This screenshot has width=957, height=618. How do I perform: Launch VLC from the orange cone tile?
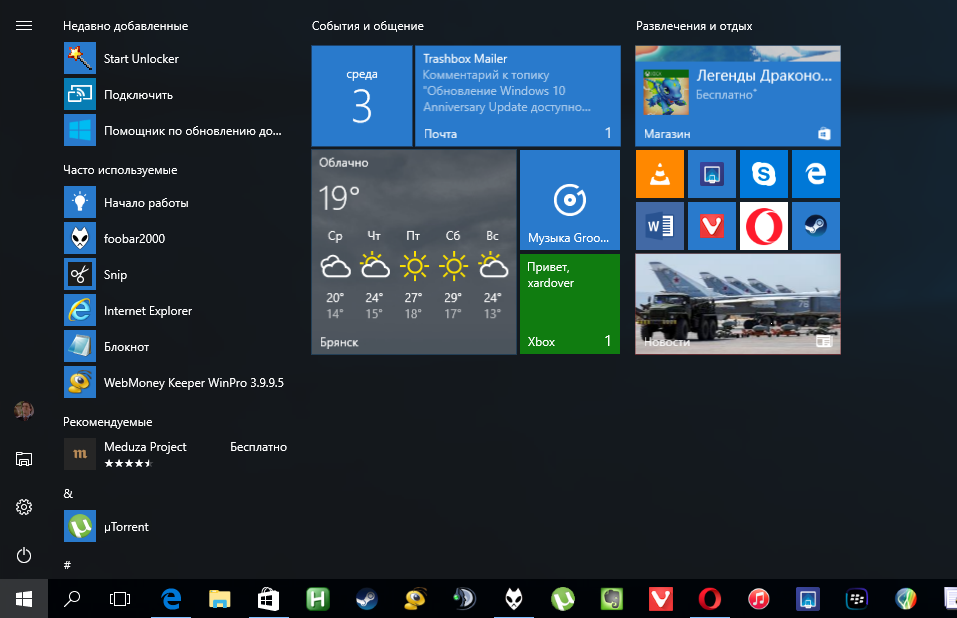click(660, 174)
